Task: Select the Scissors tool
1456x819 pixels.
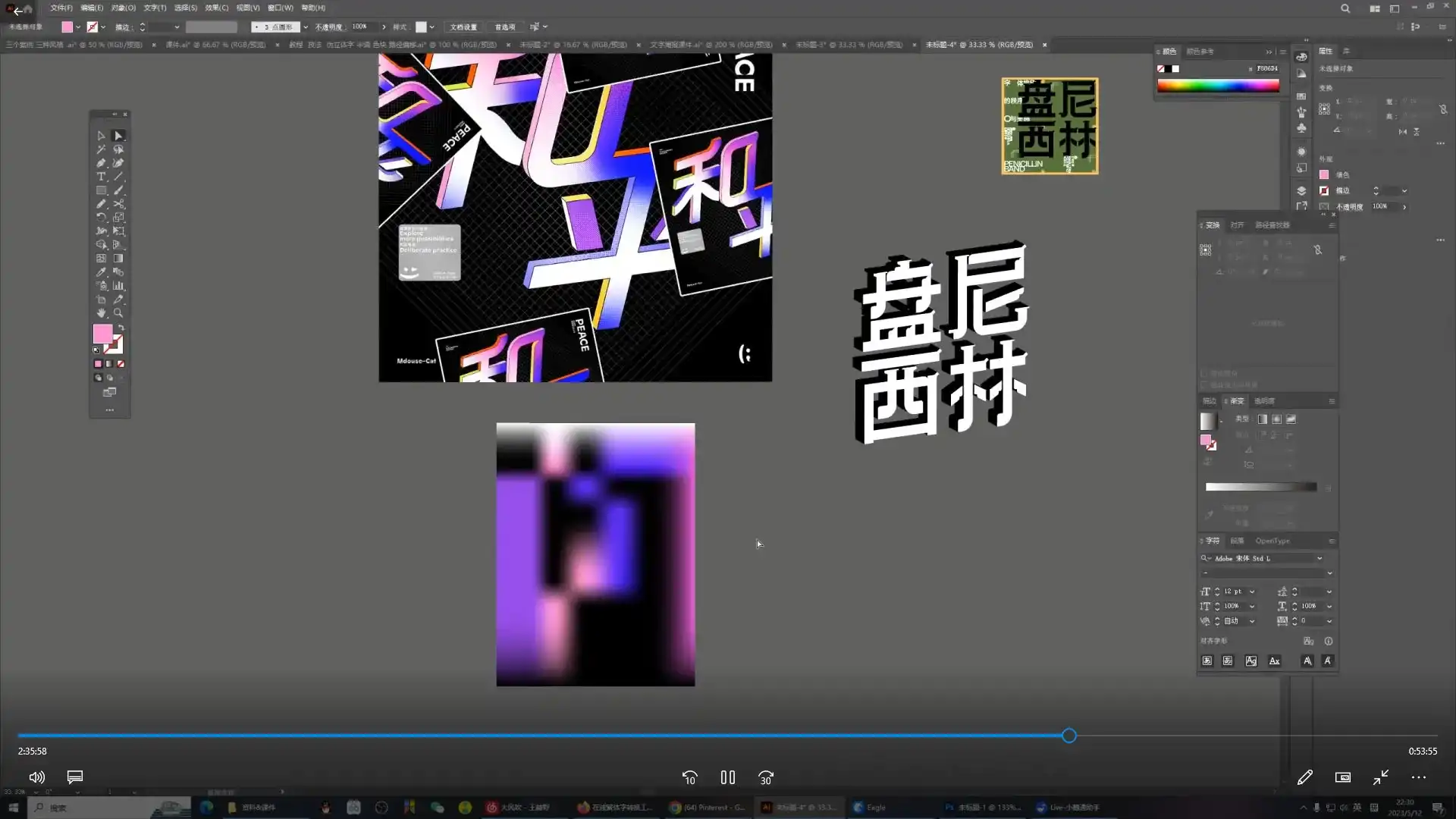Action: point(118,204)
